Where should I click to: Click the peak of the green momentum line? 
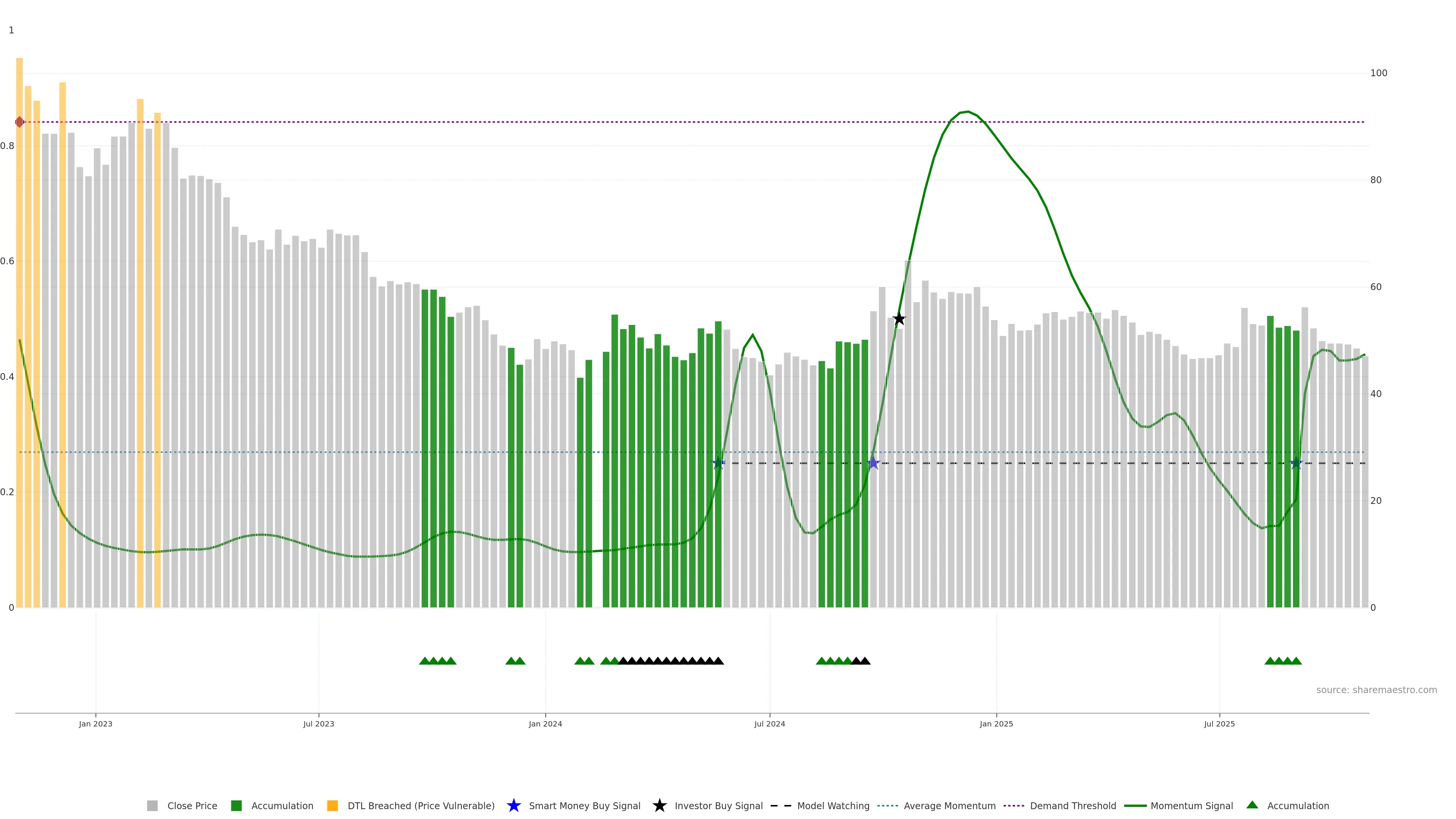tap(968, 112)
